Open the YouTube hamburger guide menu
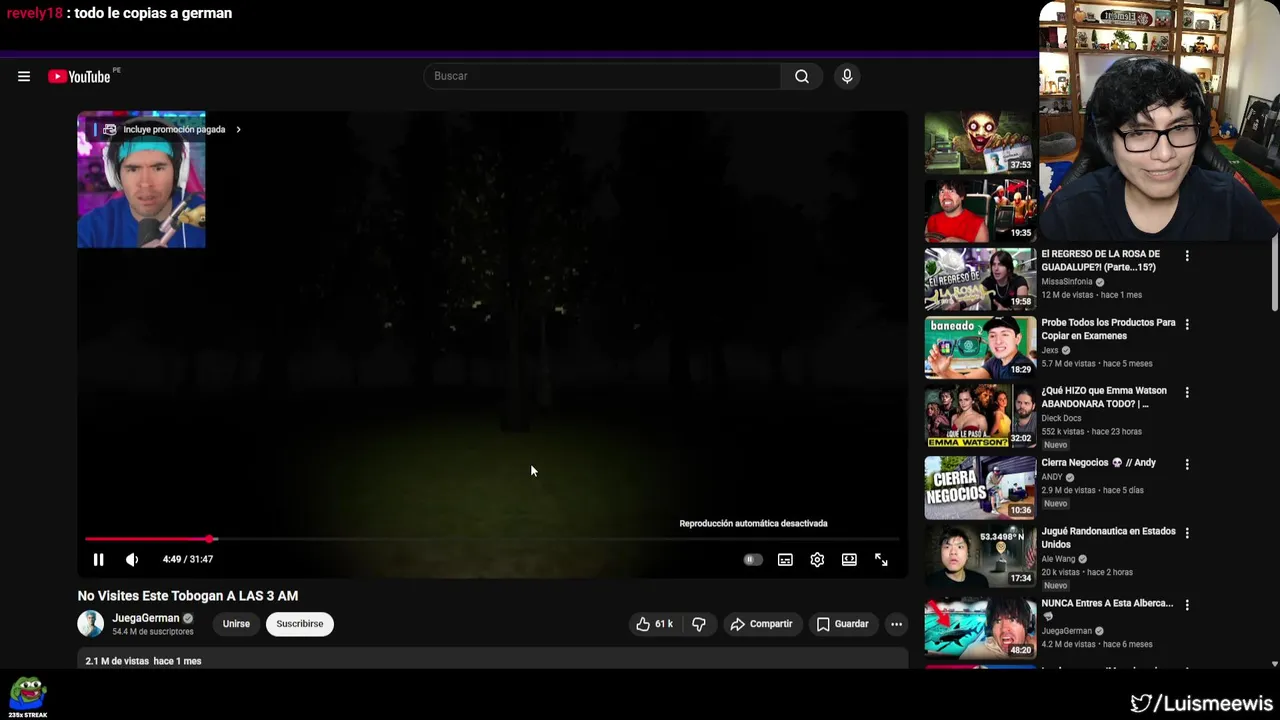The image size is (1280, 720). tap(24, 77)
